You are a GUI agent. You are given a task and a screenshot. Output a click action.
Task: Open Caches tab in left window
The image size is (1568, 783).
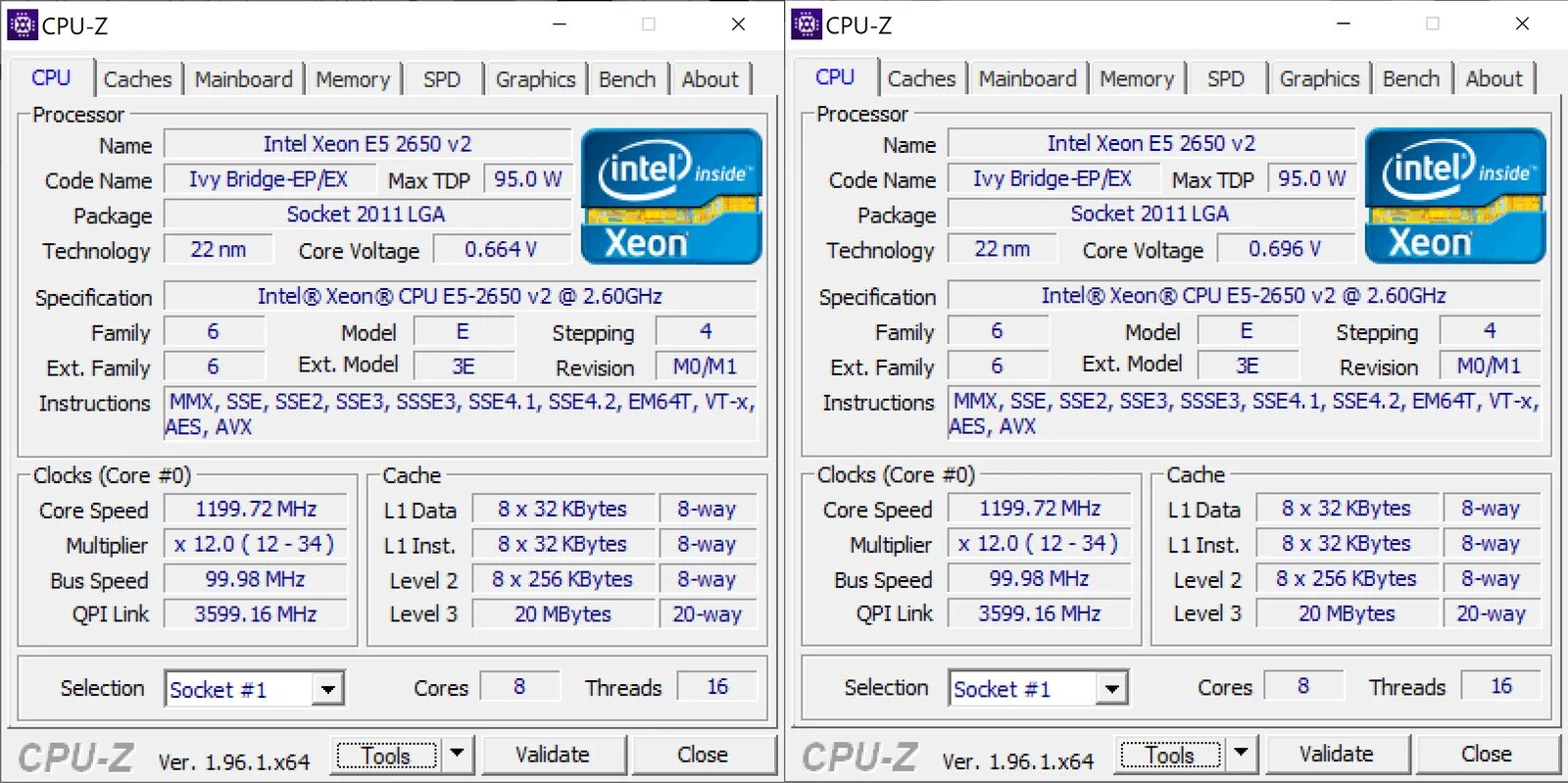coord(137,79)
